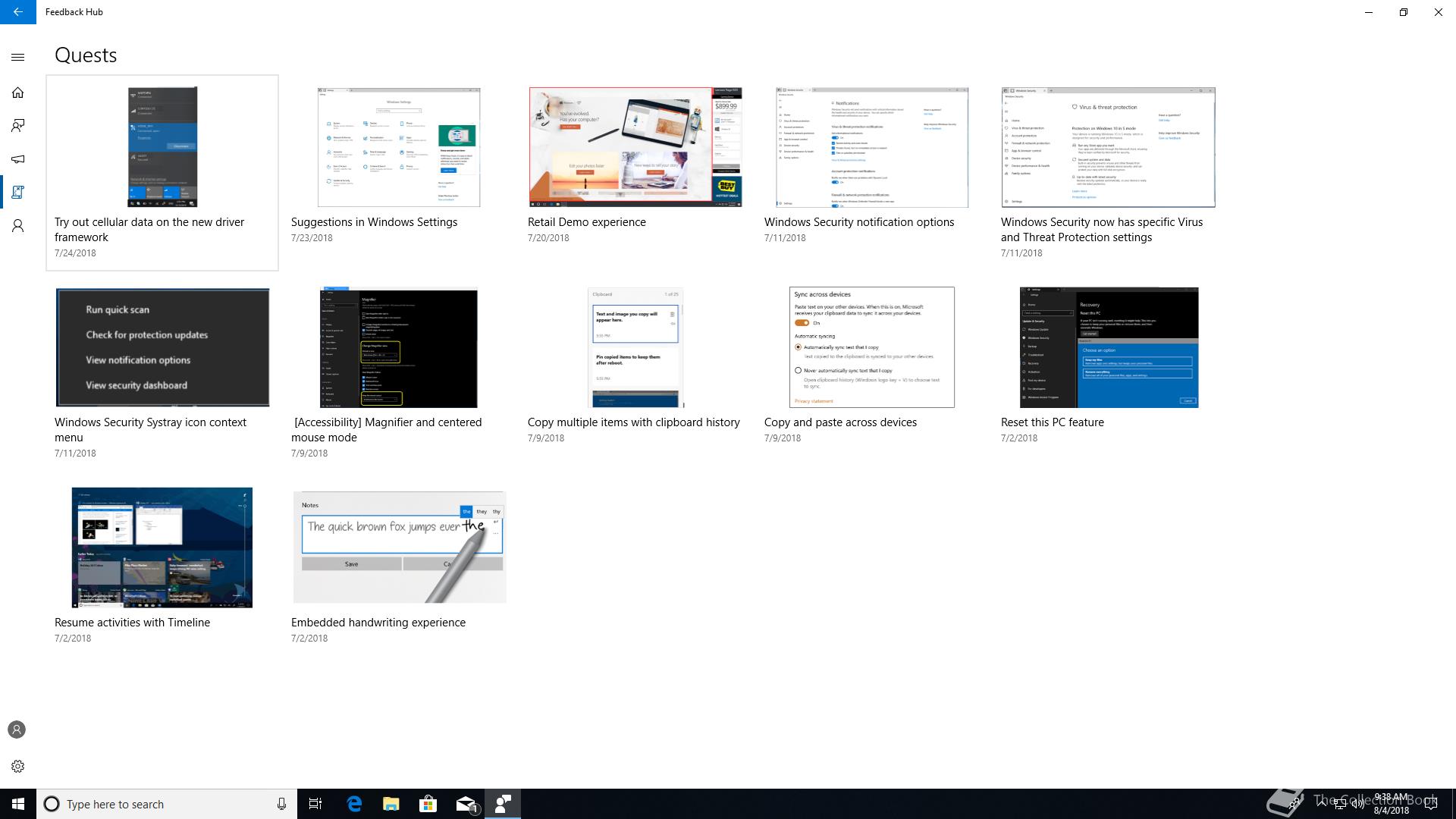Click 'Reset this PC feature' title
Screen dimensions: 1456x819
[1053, 422]
